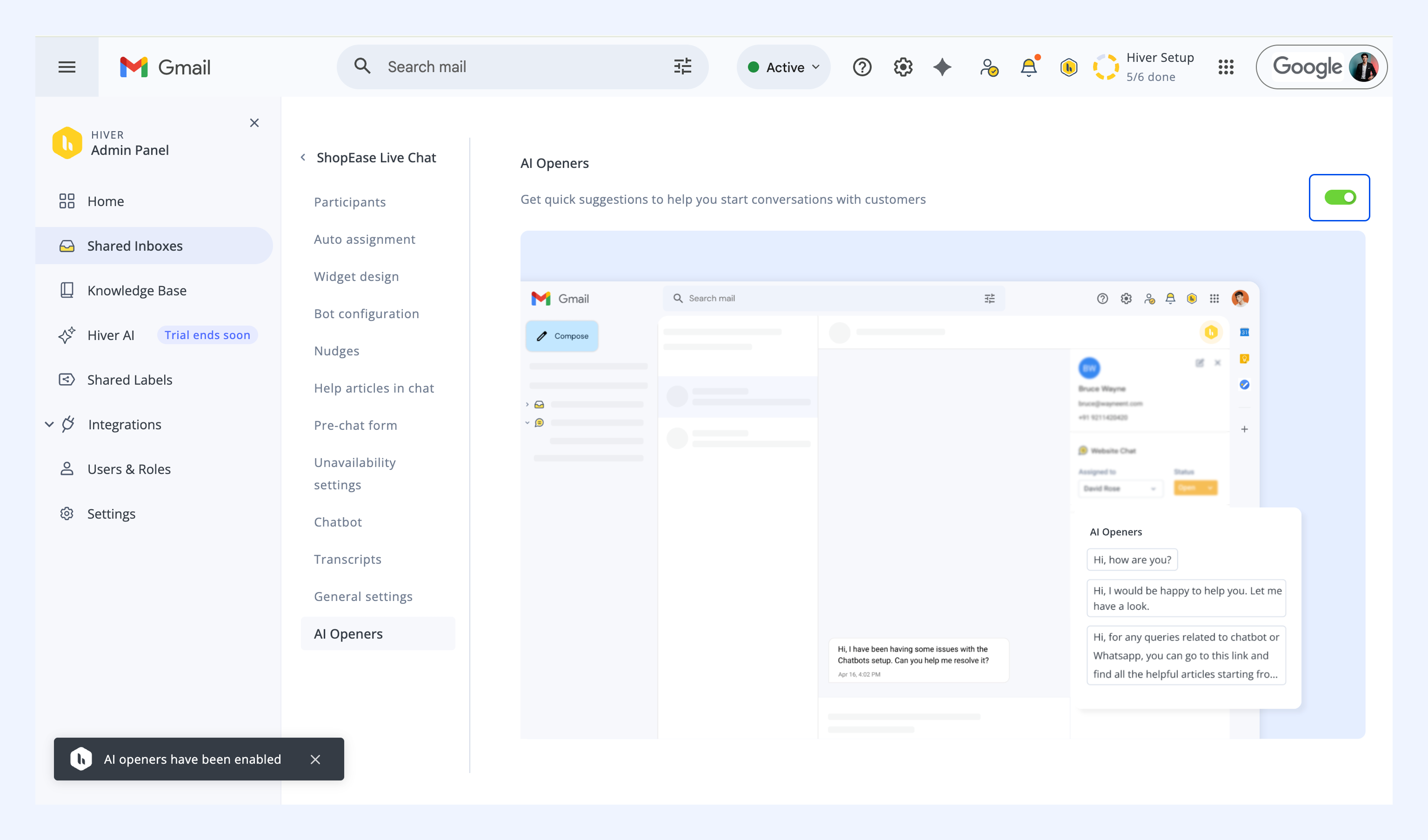Open Hiver Setup progress ring

click(x=1106, y=67)
